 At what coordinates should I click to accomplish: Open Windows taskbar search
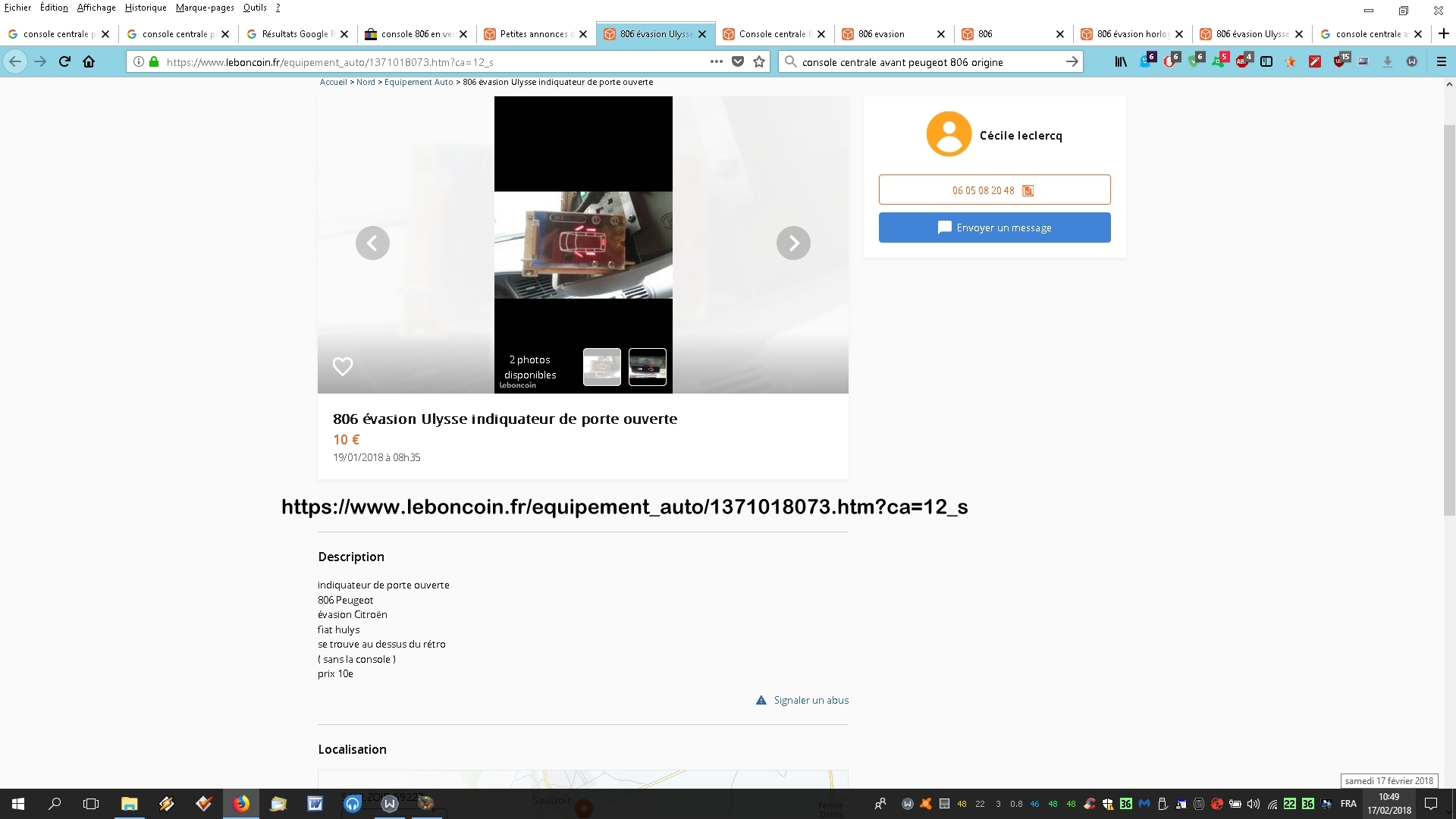click(55, 804)
